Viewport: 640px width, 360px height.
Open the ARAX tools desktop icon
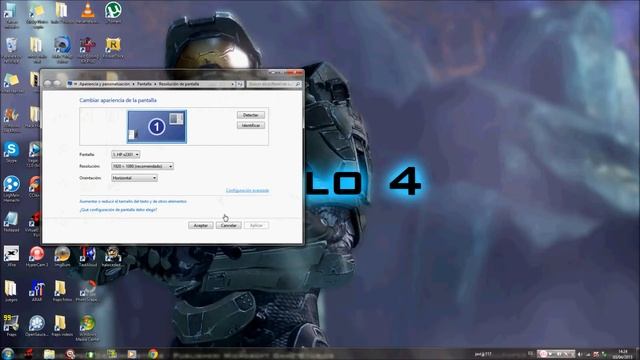click(37, 289)
